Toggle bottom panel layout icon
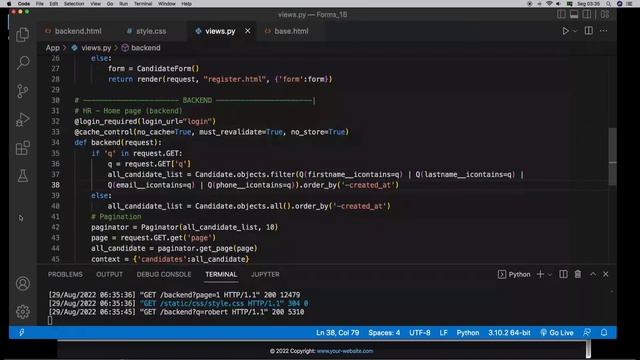640x360 pixels. pyautogui.click(x=574, y=14)
